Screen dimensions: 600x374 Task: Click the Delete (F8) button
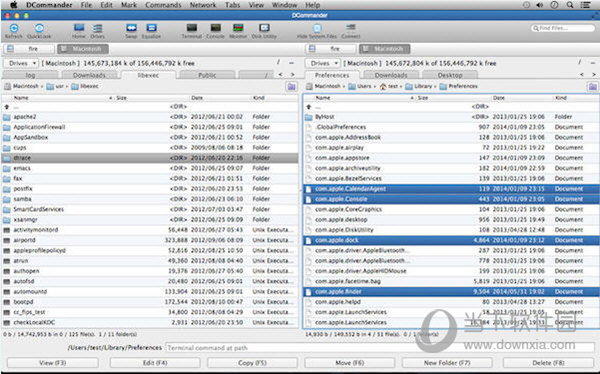[x=548, y=363]
